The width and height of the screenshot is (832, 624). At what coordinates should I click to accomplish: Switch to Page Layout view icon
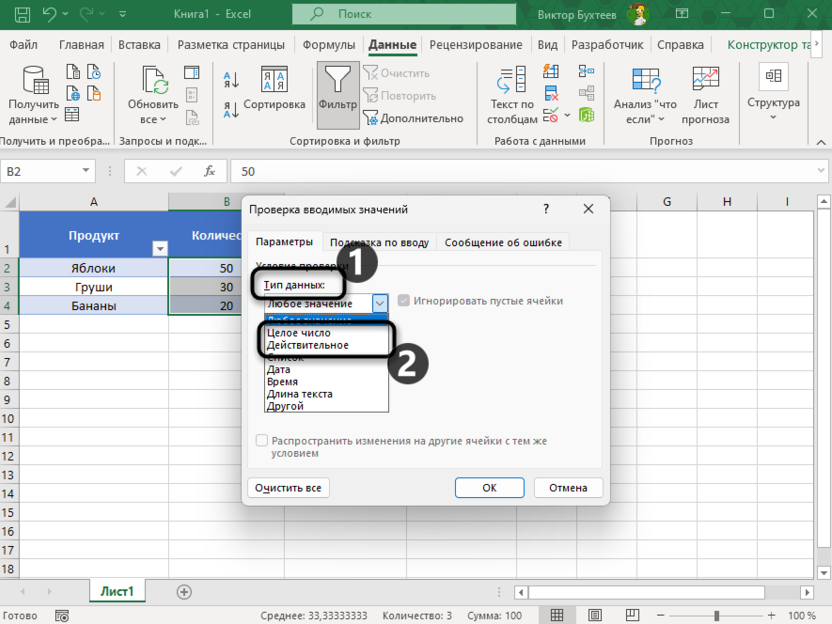coord(595,616)
